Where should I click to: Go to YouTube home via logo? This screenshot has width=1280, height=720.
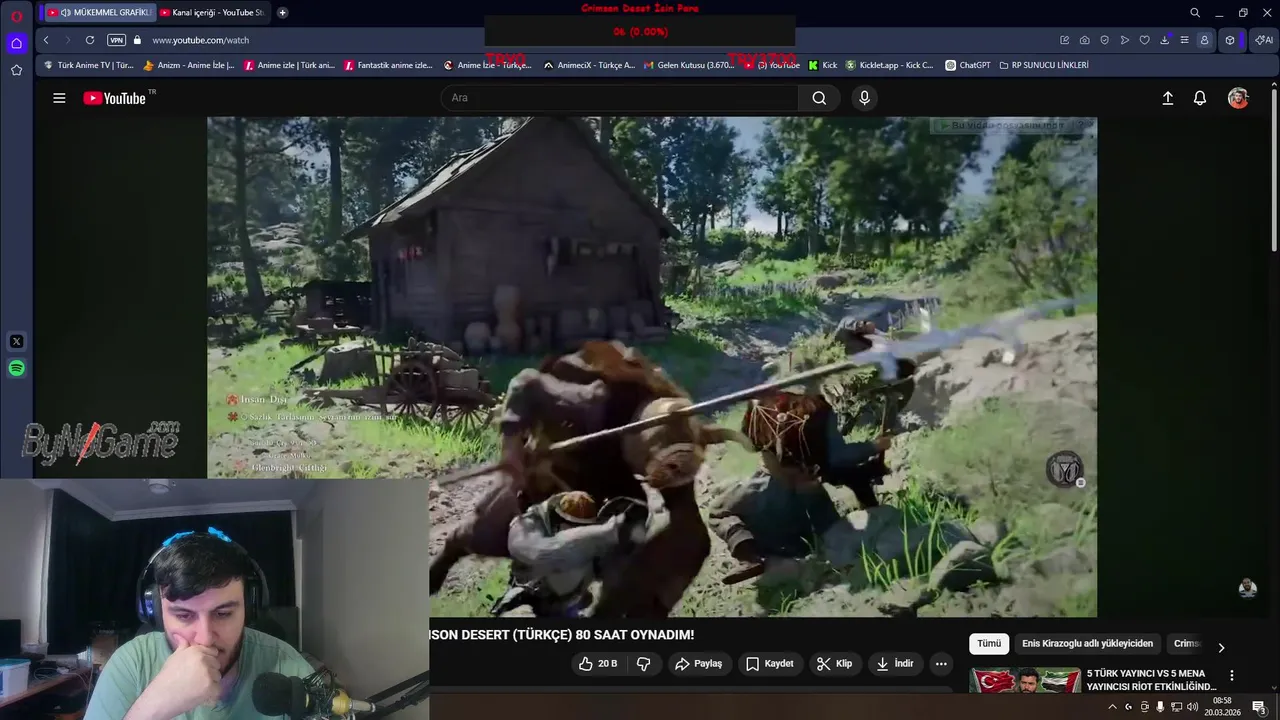[x=115, y=98]
